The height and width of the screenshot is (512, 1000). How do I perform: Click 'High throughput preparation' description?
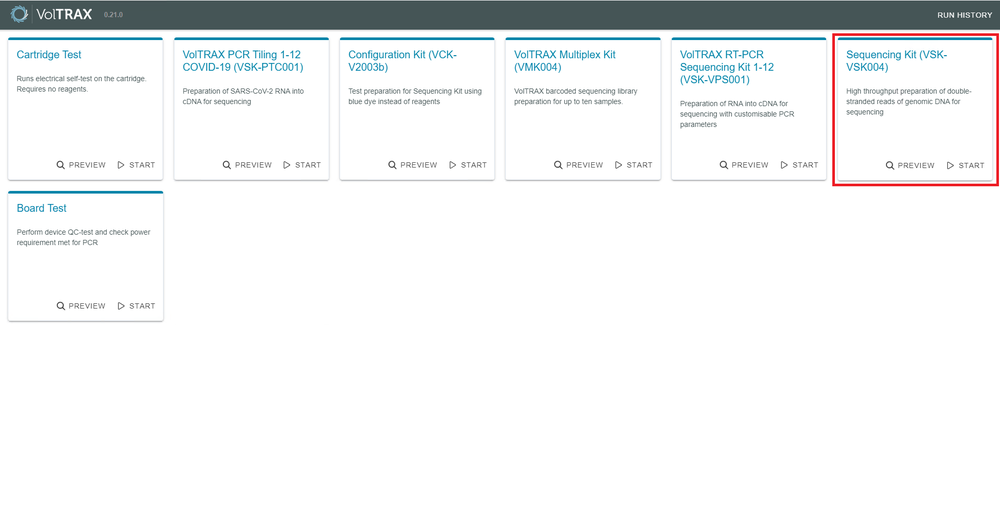coord(909,102)
